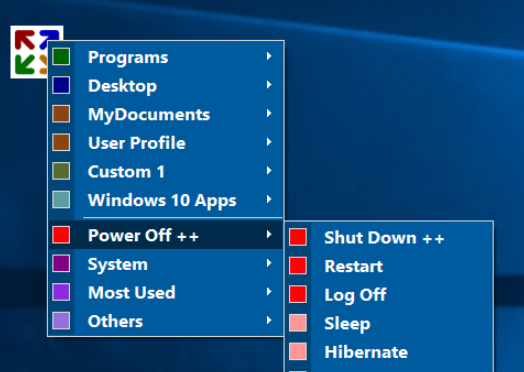Click the teal square beside Windows 10 Apps

pyautogui.click(x=61, y=200)
